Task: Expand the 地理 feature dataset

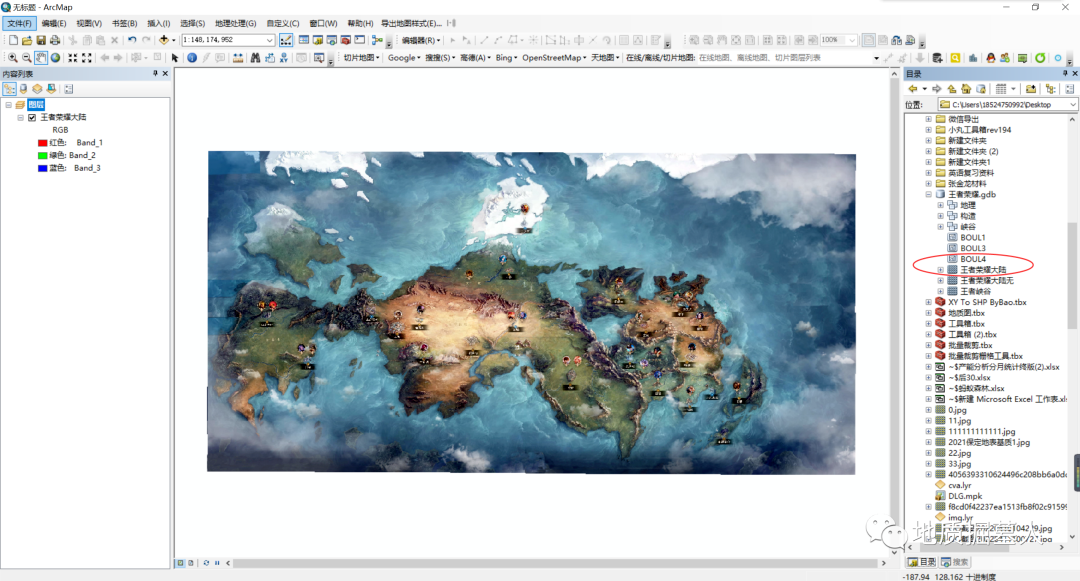Action: pos(940,205)
